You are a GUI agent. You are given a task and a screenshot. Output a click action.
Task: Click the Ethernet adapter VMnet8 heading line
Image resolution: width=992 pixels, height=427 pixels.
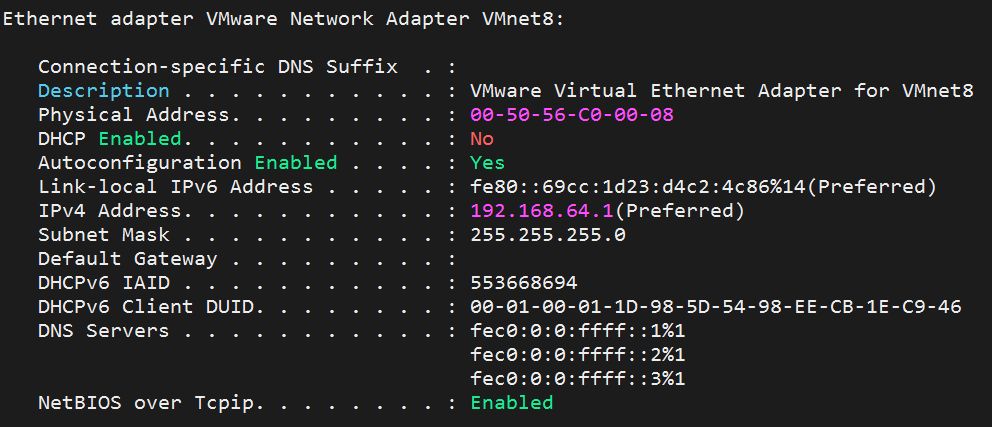[283, 19]
